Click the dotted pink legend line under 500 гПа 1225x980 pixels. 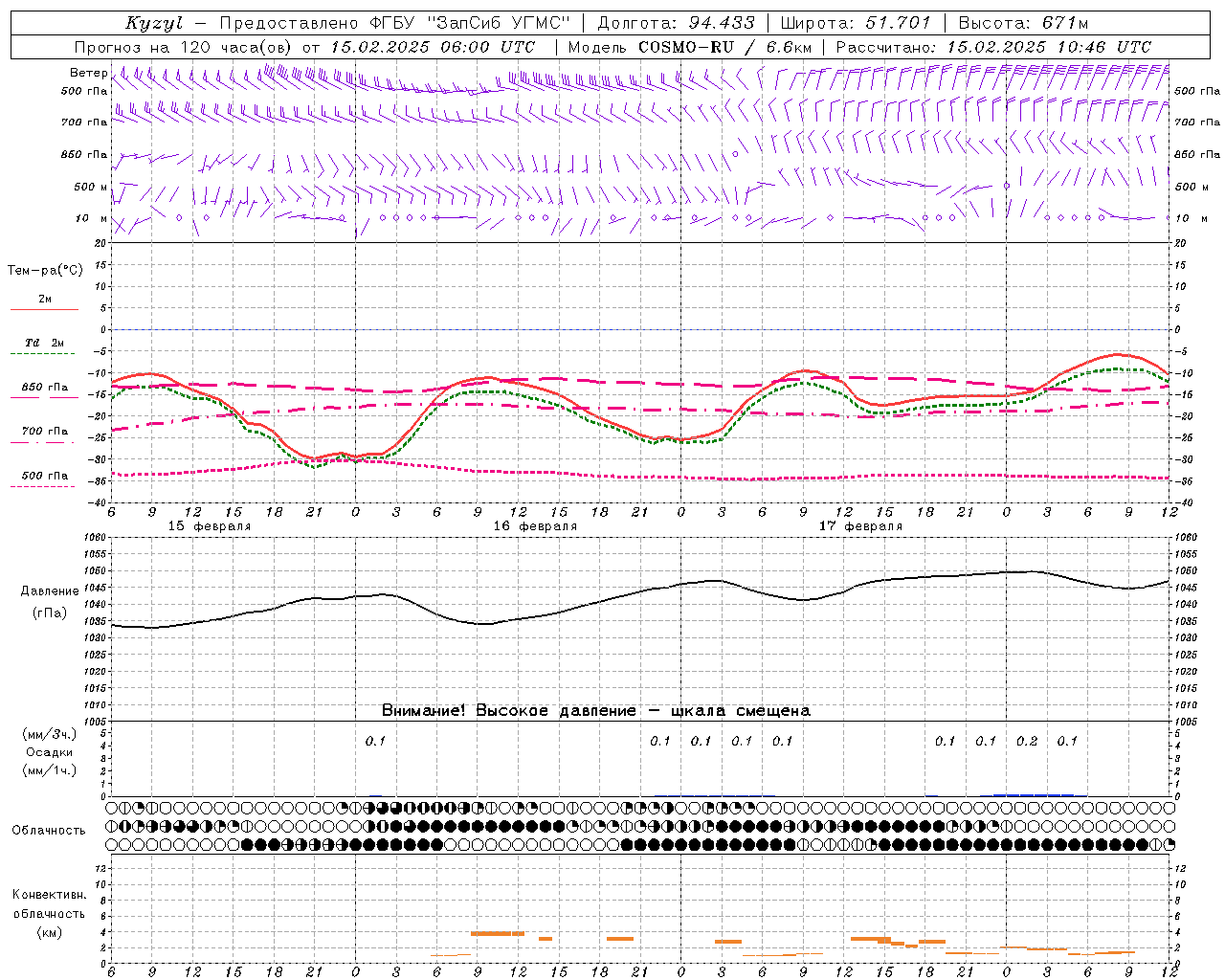43,487
